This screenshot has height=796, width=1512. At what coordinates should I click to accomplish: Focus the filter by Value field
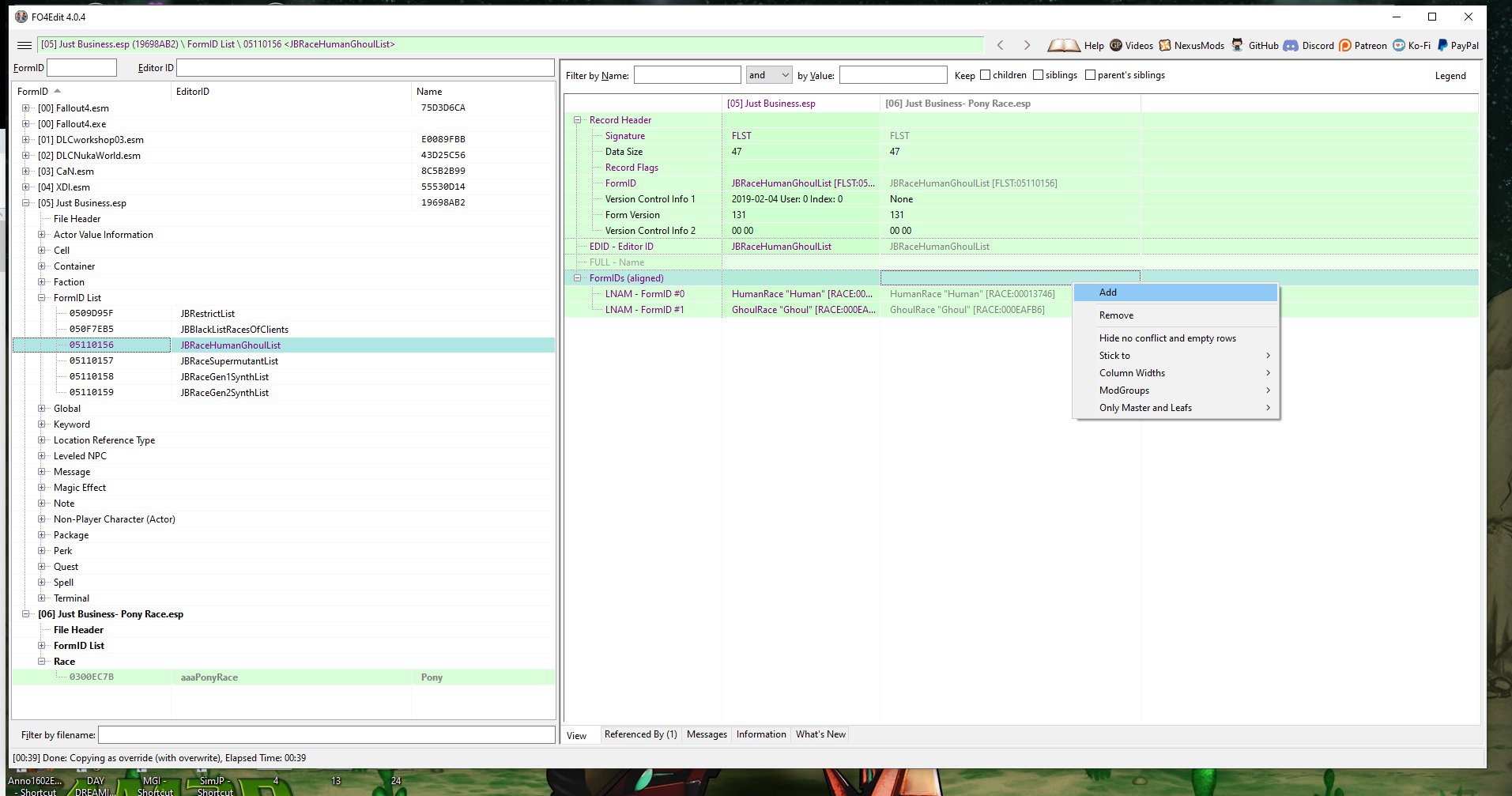[893, 75]
